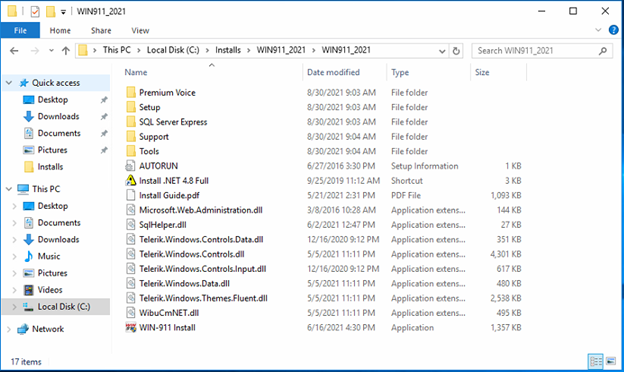Open the File ribbon tab

pos(20,31)
